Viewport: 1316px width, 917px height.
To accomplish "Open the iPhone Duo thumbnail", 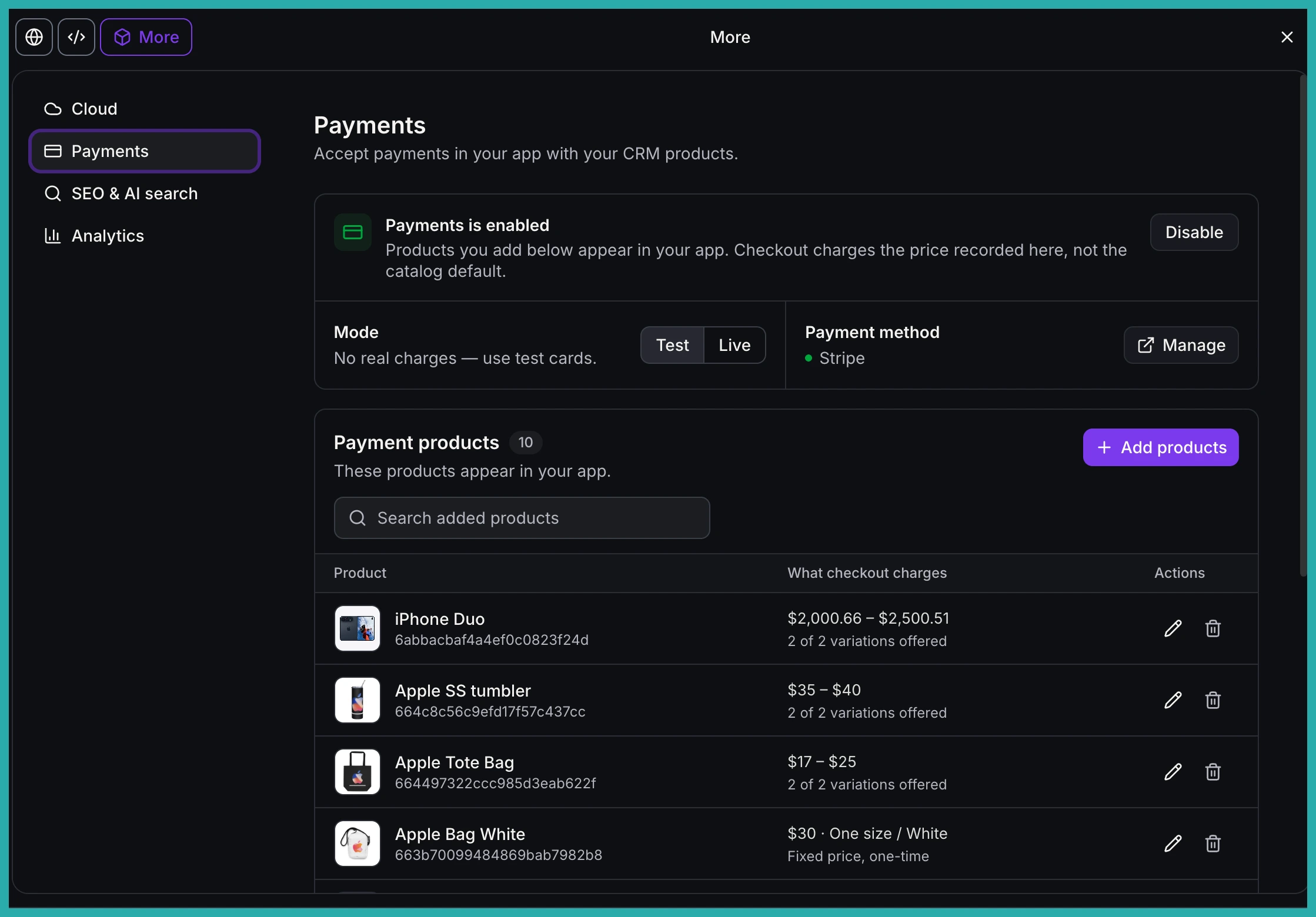I will point(358,628).
